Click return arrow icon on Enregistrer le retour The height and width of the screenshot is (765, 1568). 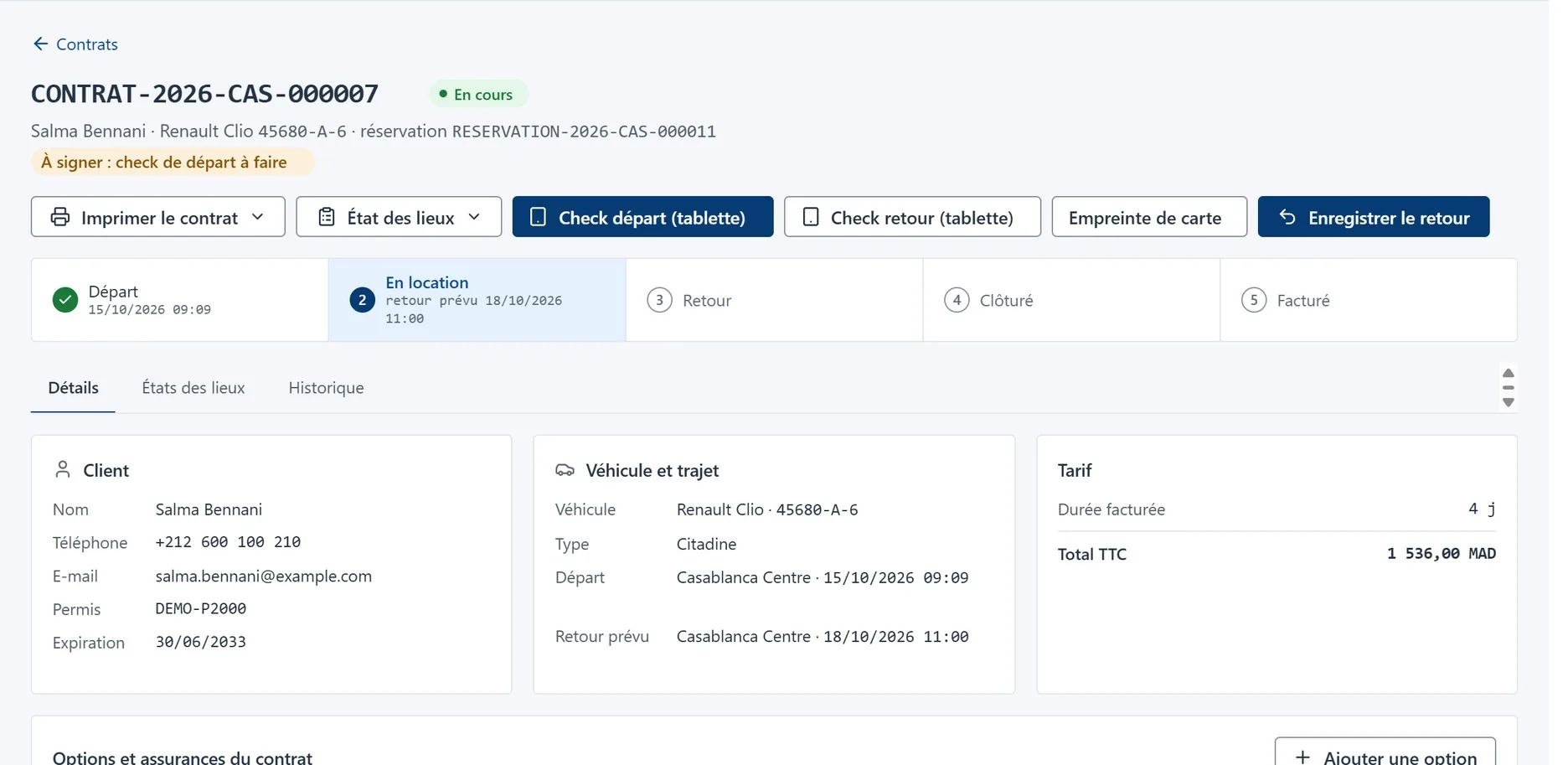1287,217
